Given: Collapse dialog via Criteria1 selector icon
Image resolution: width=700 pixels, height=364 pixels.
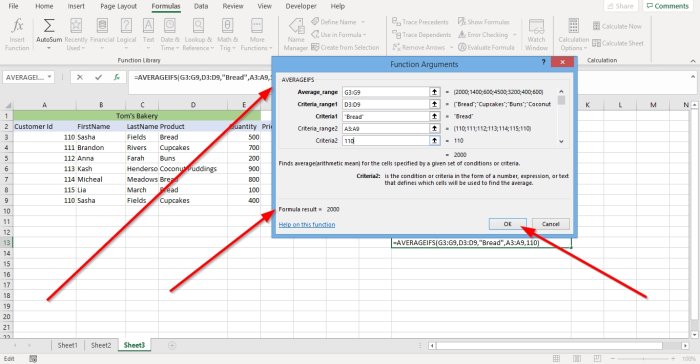Looking at the screenshot, I should [434, 116].
